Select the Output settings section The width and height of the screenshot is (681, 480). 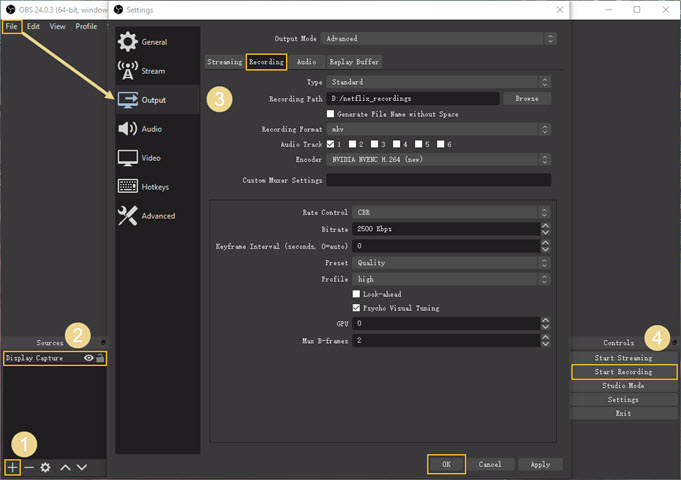[157, 100]
